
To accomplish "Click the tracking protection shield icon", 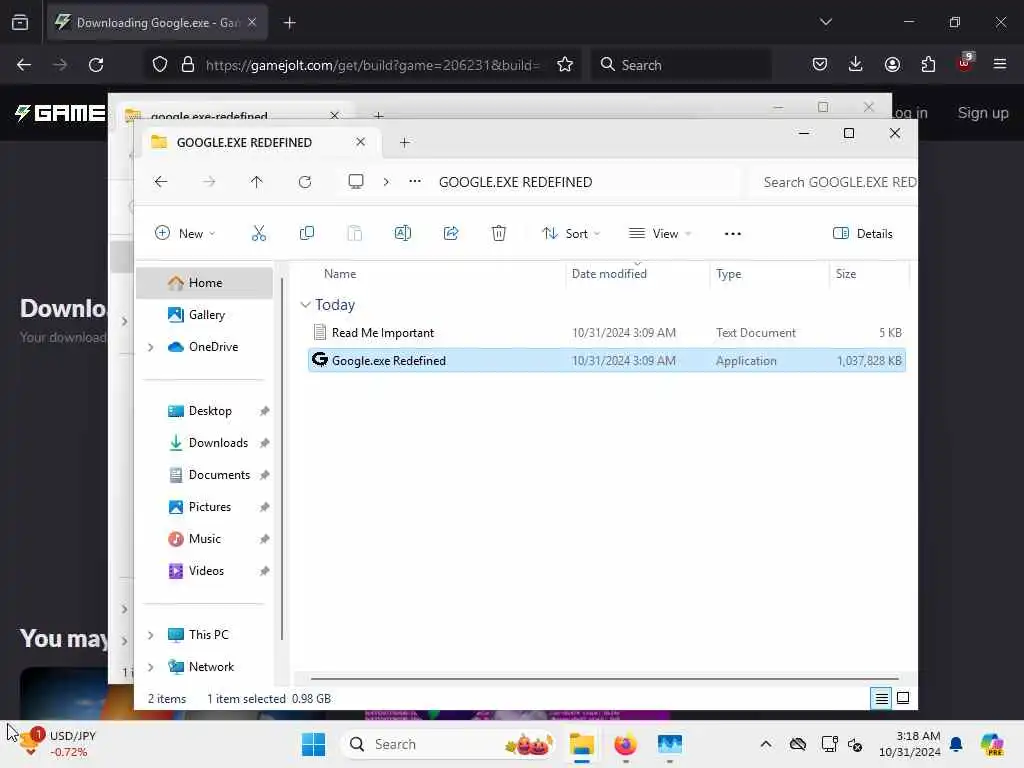I will 160,65.
